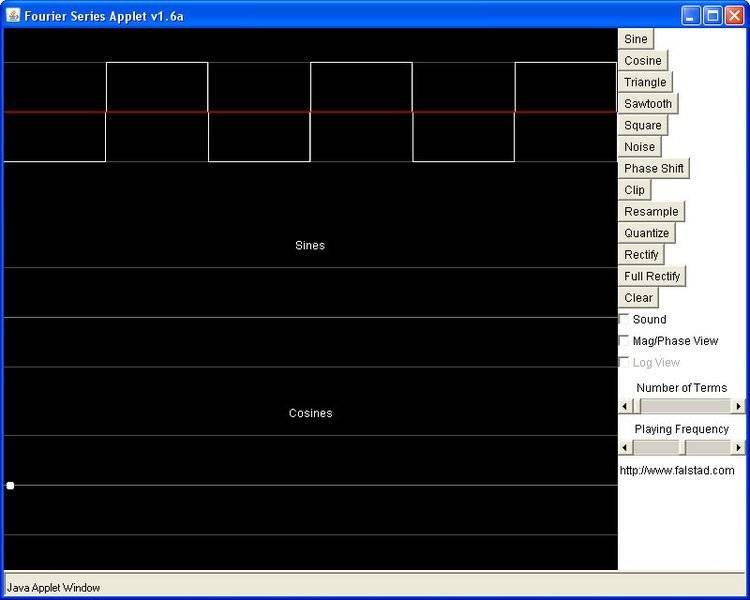Select the Square wave button

tap(642, 125)
